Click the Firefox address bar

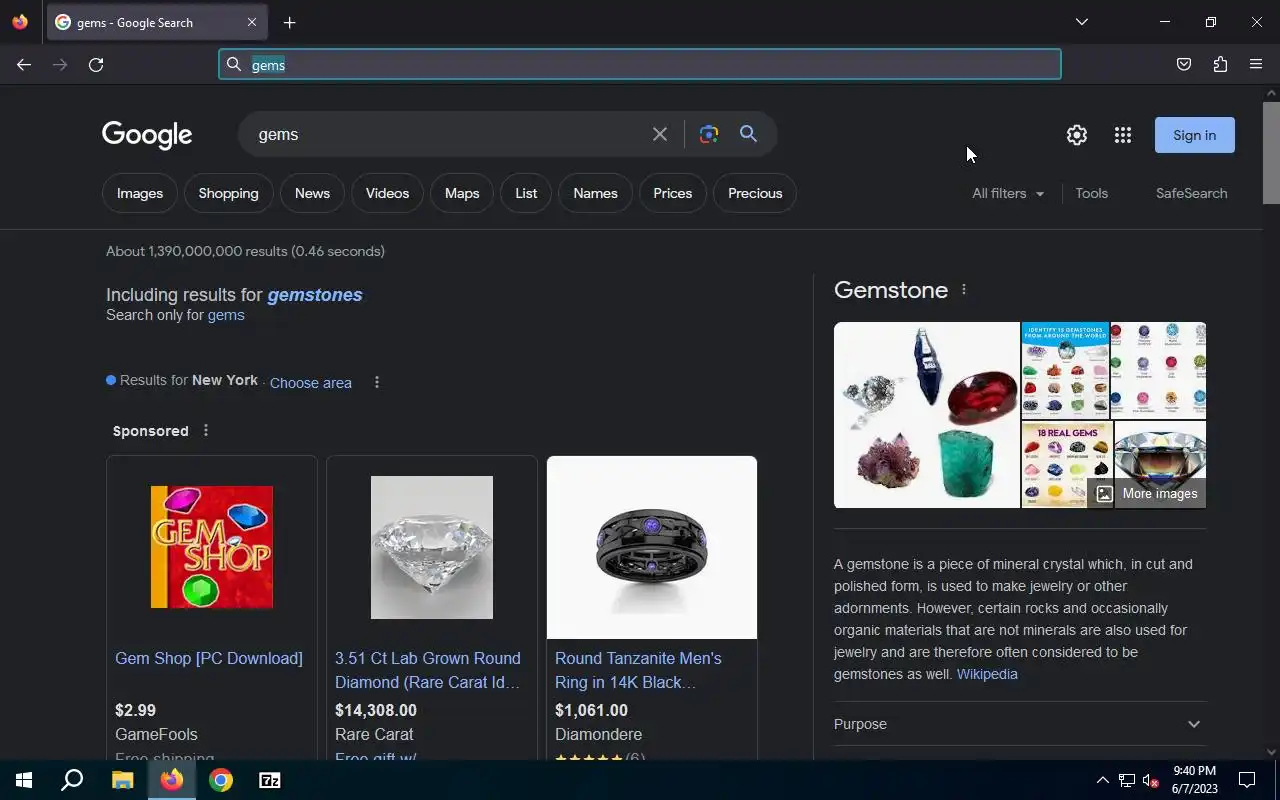coord(640,65)
